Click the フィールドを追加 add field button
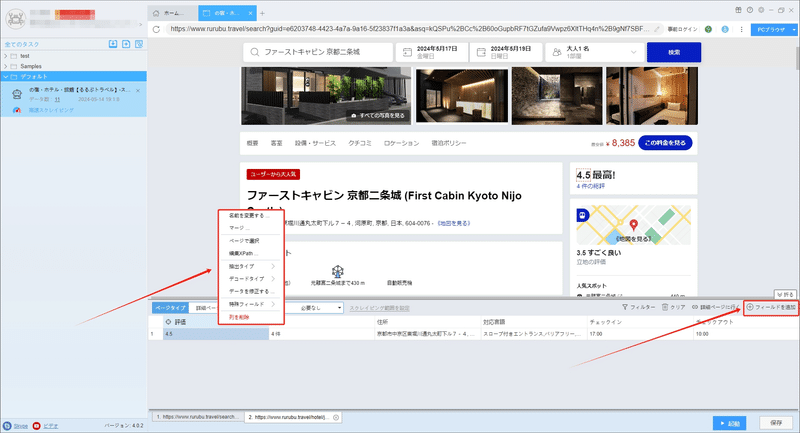This screenshot has width=800, height=433. point(771,307)
